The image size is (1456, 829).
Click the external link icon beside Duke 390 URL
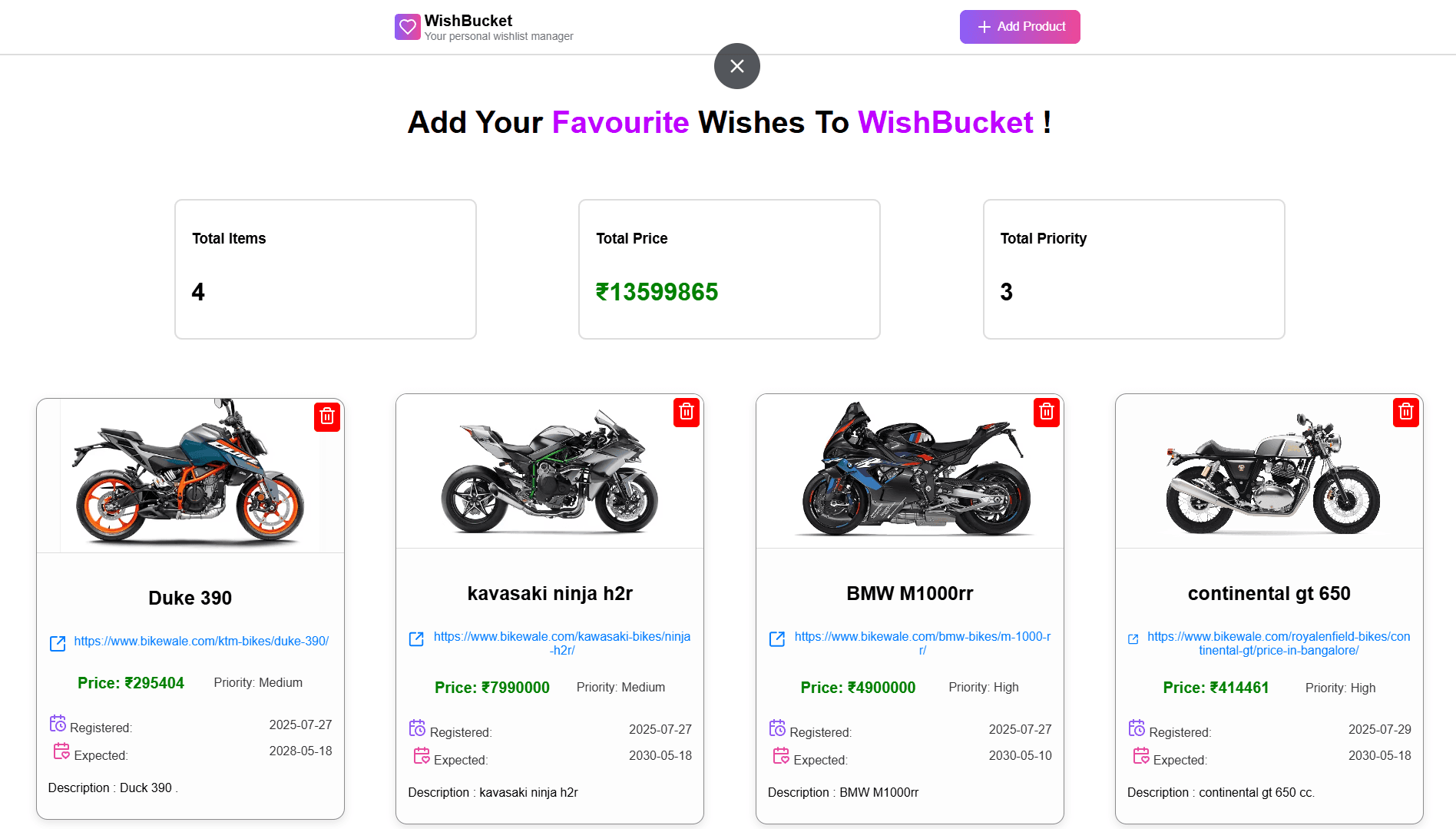58,644
